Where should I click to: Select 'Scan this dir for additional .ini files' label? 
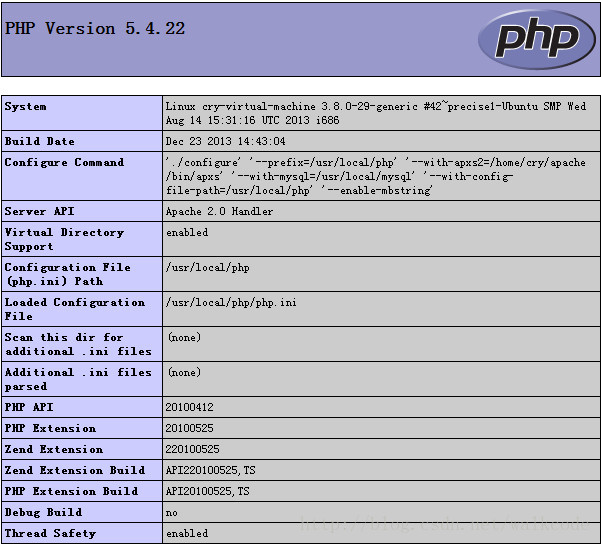tap(78, 344)
